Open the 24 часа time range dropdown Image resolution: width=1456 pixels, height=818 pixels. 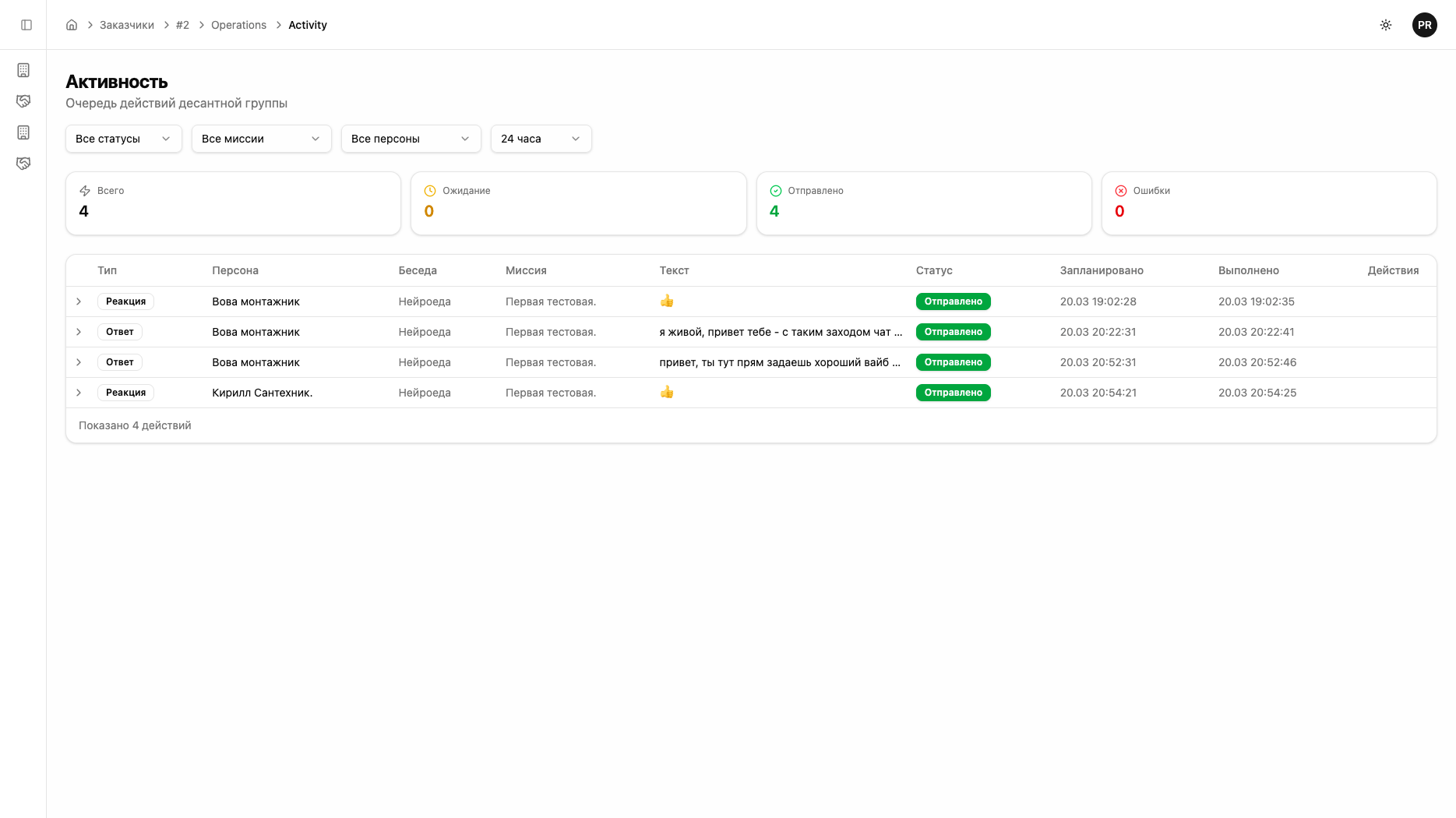click(x=541, y=139)
